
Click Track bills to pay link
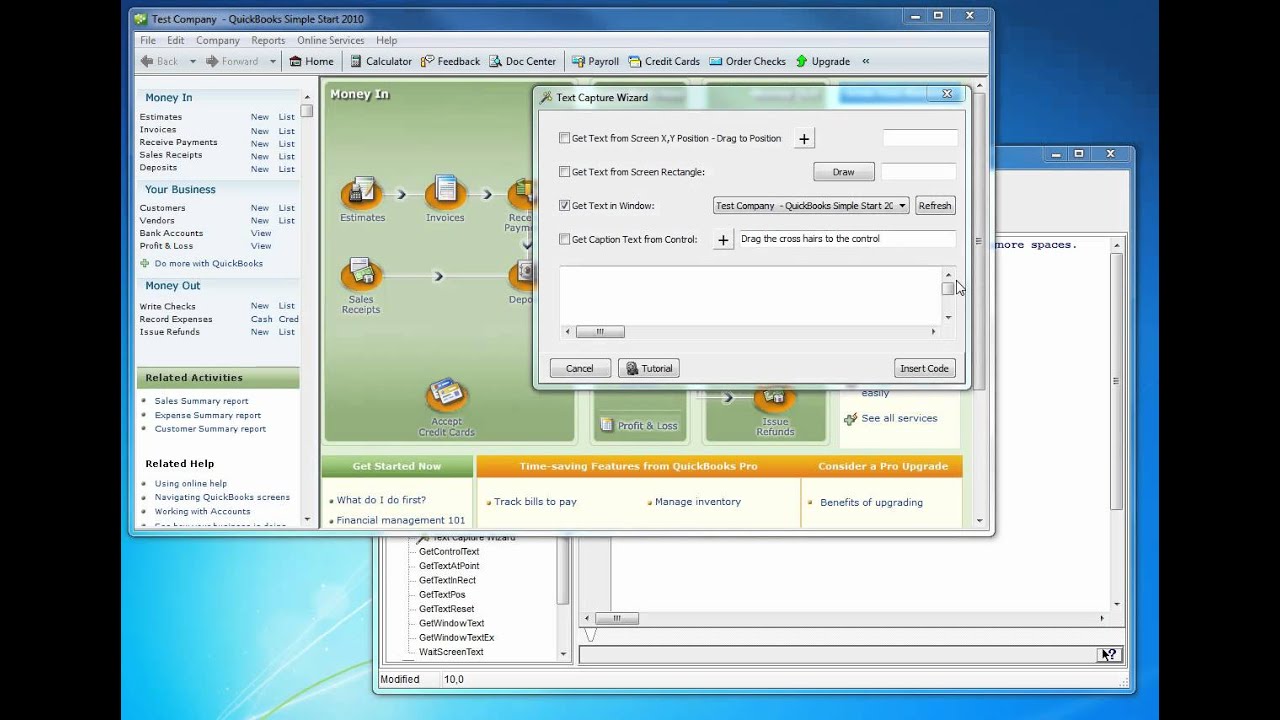pos(535,502)
